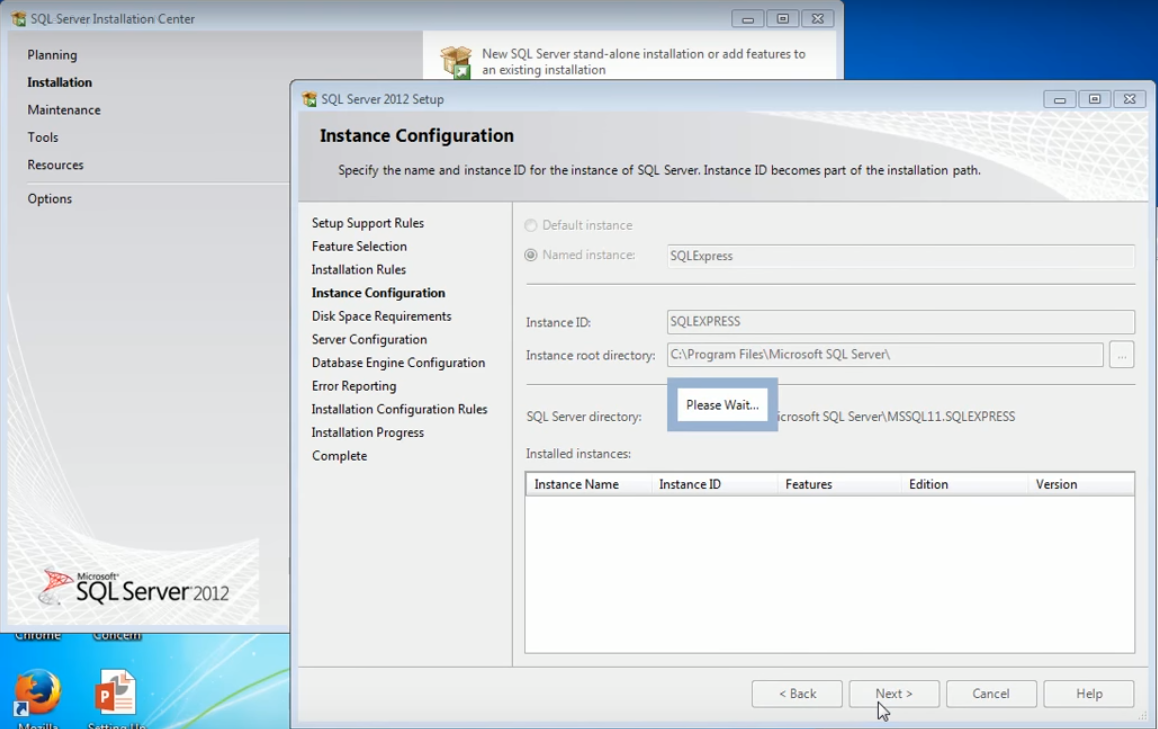Screen dimensions: 1158x729
Task: Close the SQL Server 2012 Setup window
Action: (1130, 99)
